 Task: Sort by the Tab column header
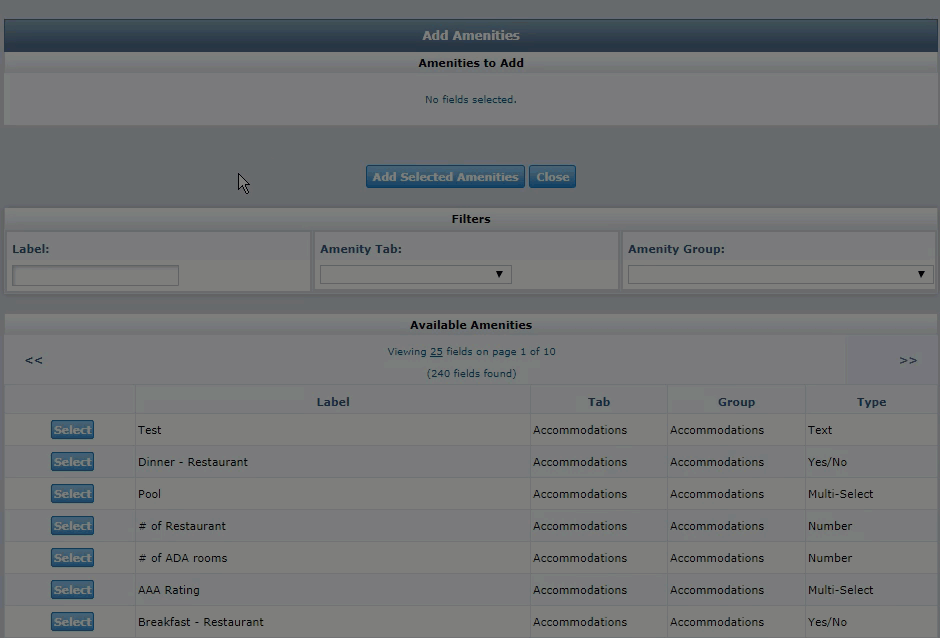coord(598,402)
